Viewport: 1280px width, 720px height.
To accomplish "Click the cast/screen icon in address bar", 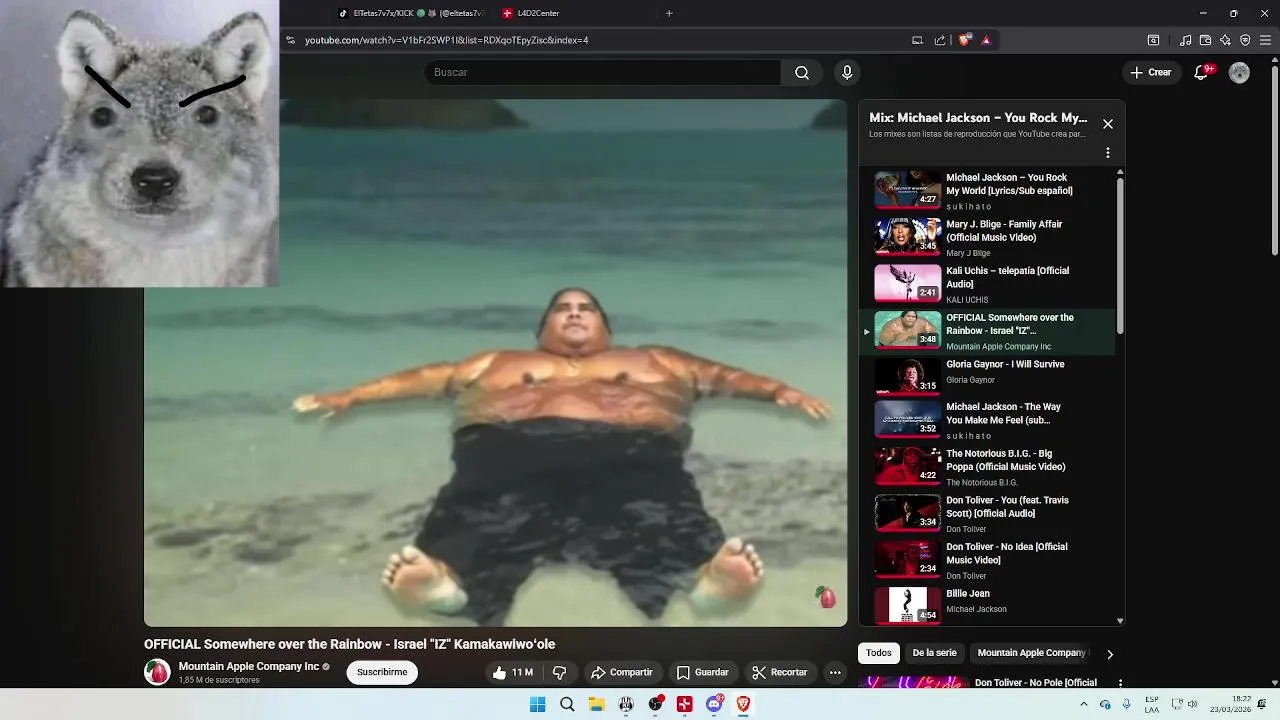I will (917, 40).
